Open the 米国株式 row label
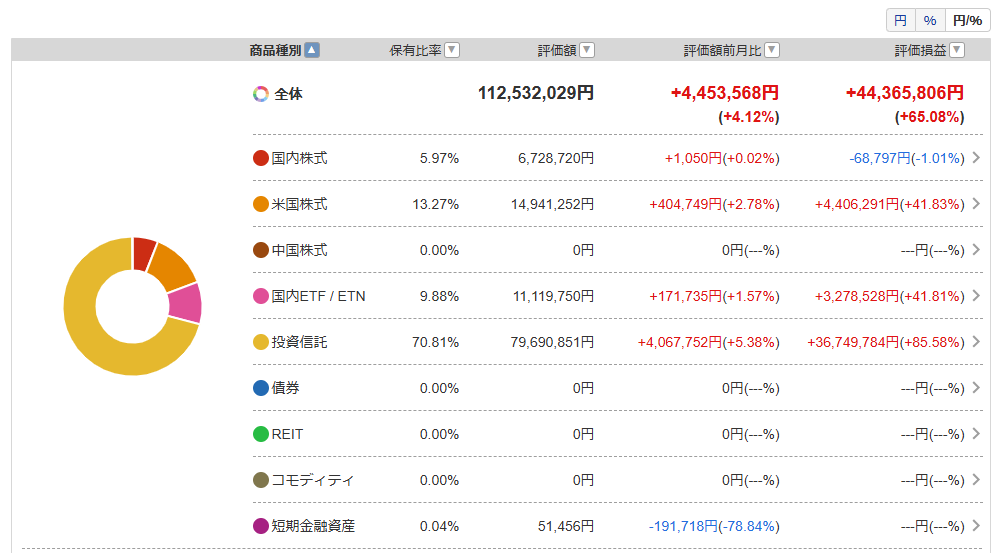The width and height of the screenshot is (995, 553). tap(299, 204)
